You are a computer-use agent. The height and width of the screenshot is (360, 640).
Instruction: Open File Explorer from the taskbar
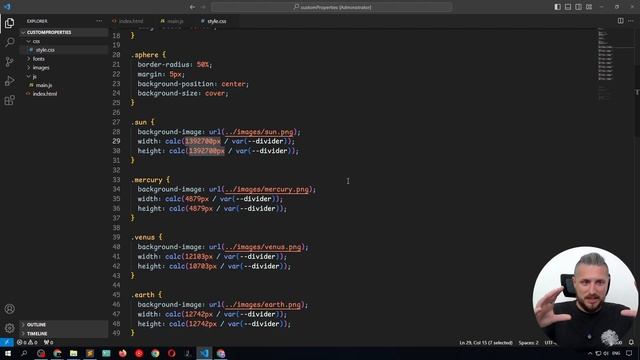pos(73,353)
